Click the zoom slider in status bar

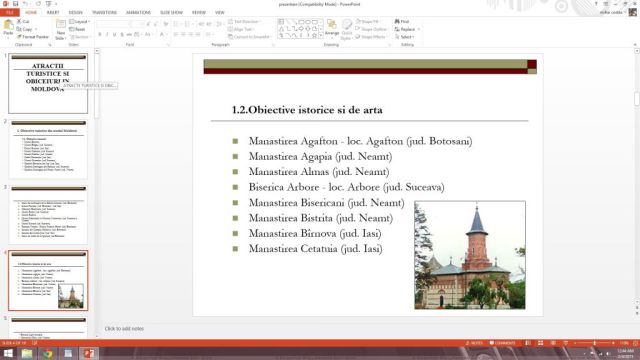(594, 343)
